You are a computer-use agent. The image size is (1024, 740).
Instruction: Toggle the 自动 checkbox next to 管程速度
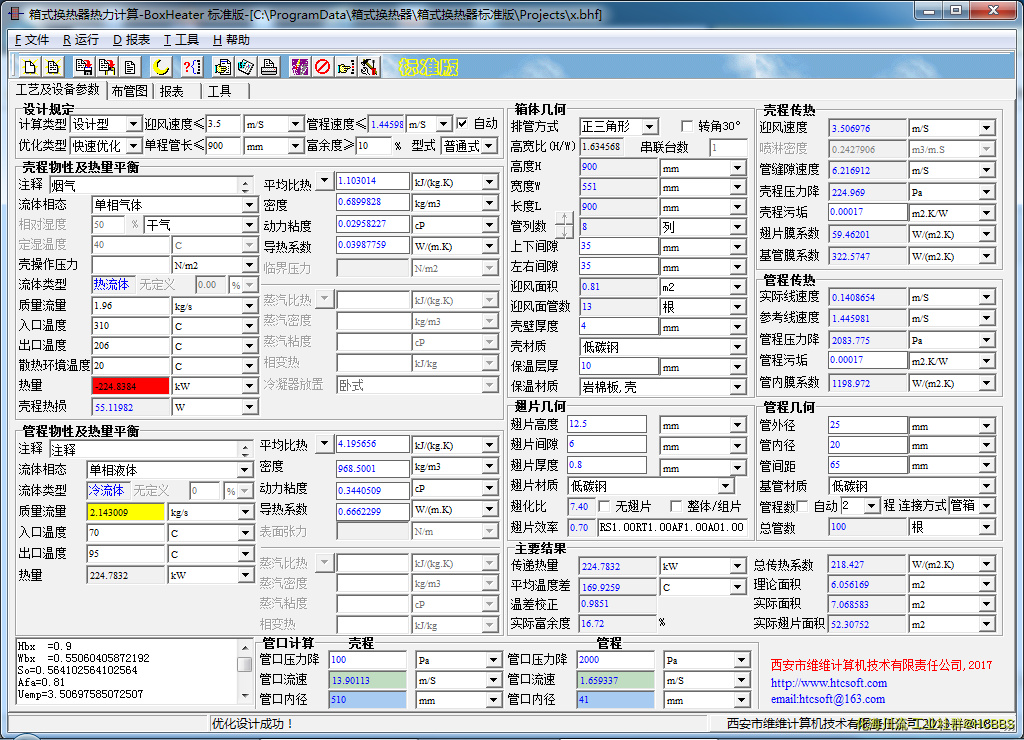(462, 124)
